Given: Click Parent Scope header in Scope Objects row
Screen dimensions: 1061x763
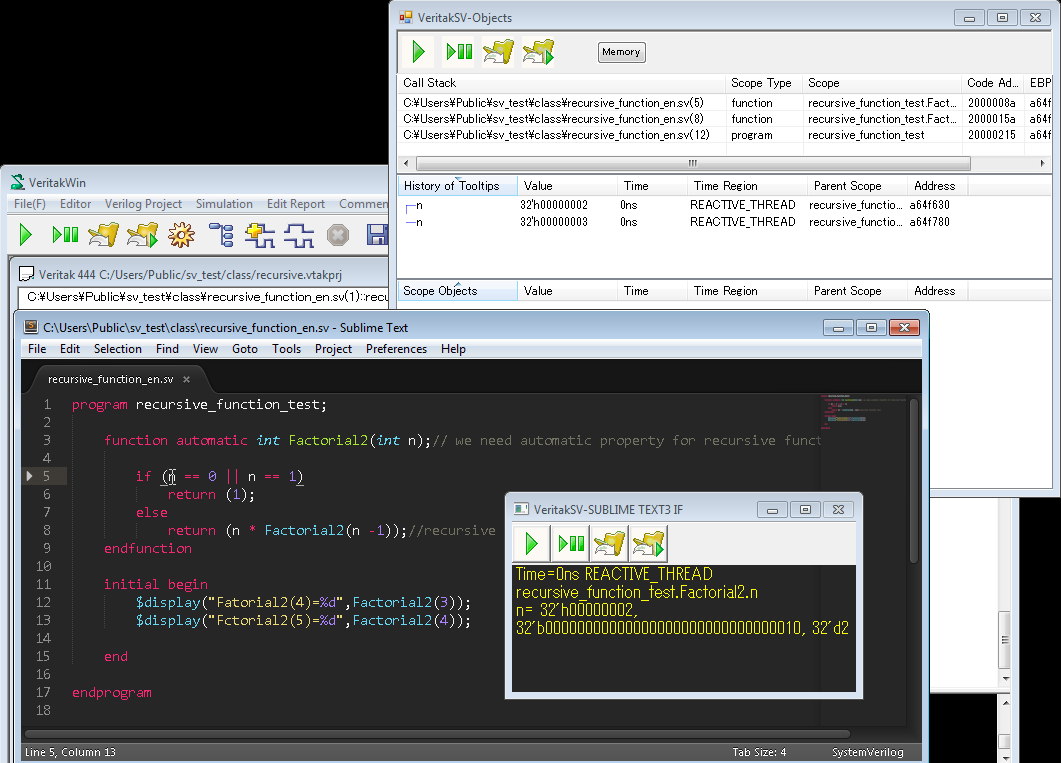Looking at the screenshot, I should click(x=857, y=291).
